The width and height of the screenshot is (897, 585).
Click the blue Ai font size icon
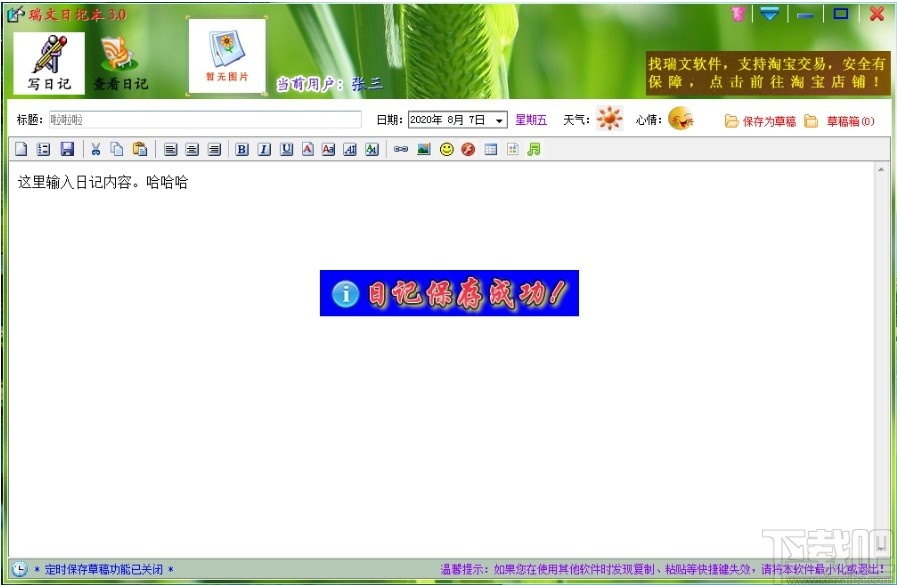tap(350, 150)
